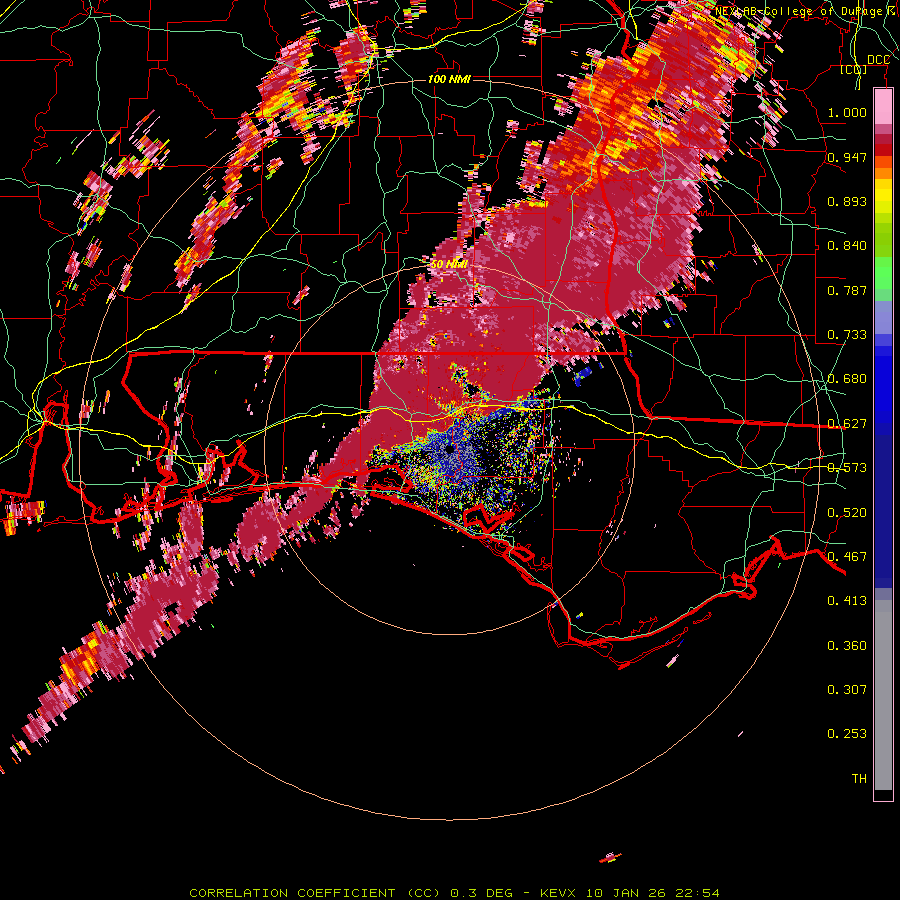Click the 0.627 value on the scale
900x900 pixels.
[x=847, y=424]
